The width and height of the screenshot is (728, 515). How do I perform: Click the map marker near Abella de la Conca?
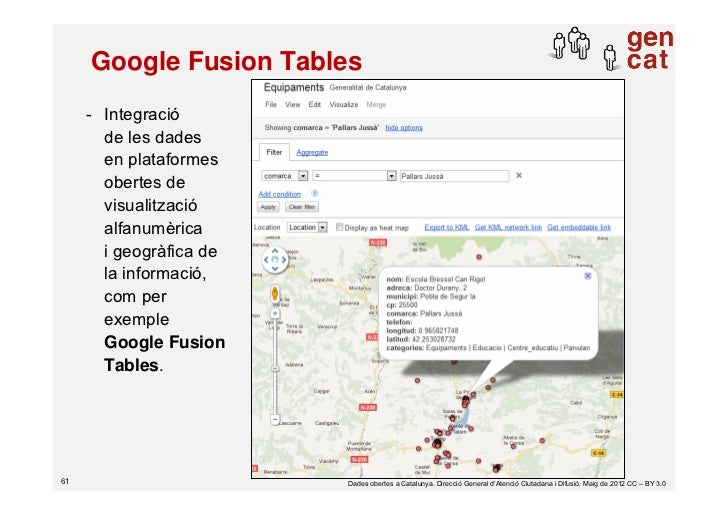(x=513, y=446)
